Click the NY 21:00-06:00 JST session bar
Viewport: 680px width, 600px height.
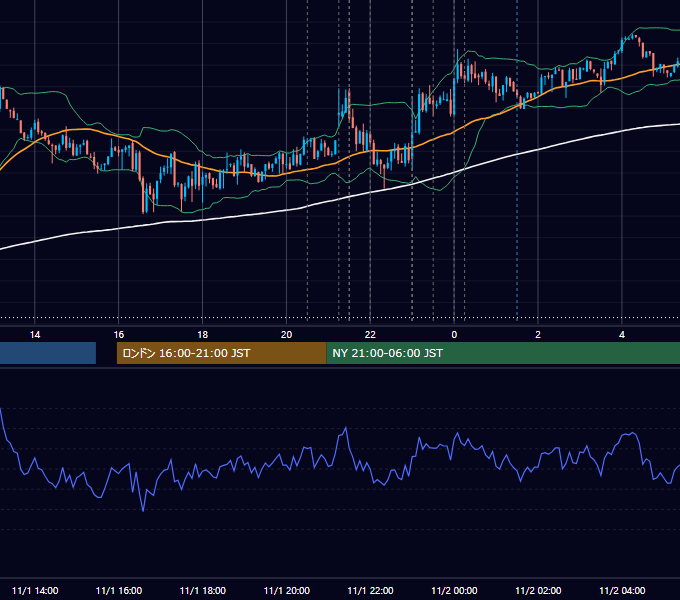(503, 353)
